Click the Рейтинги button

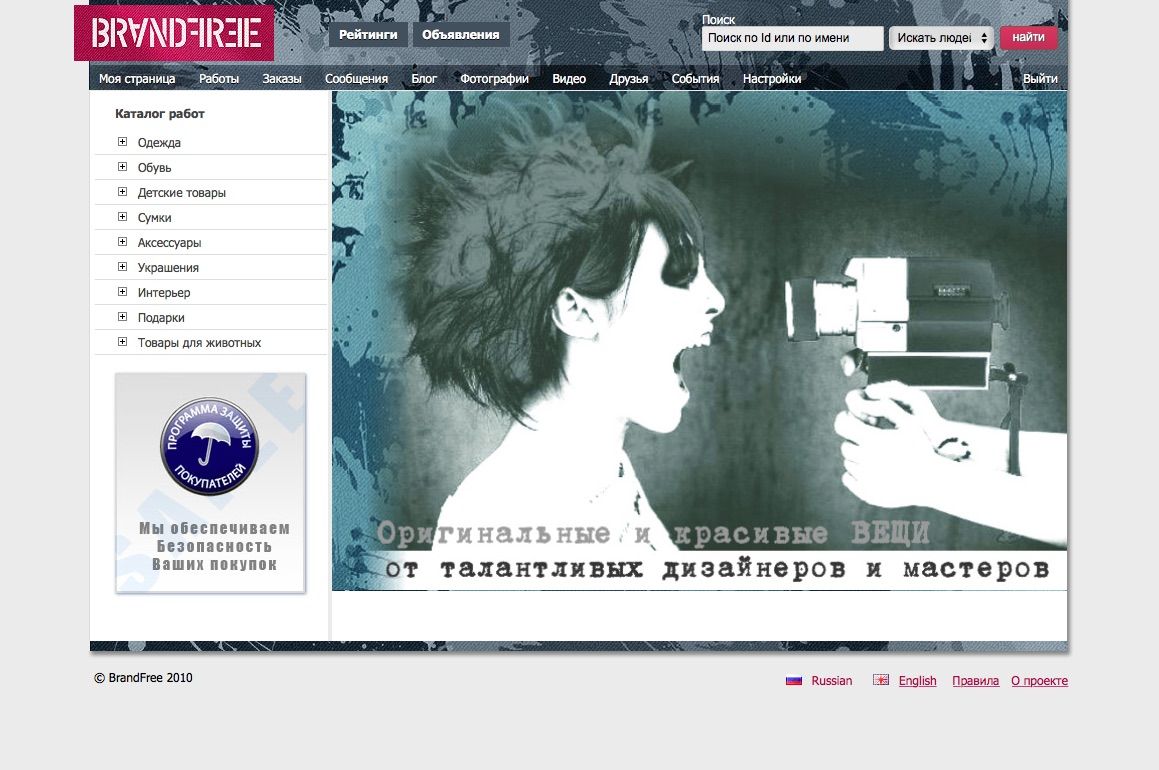click(368, 35)
